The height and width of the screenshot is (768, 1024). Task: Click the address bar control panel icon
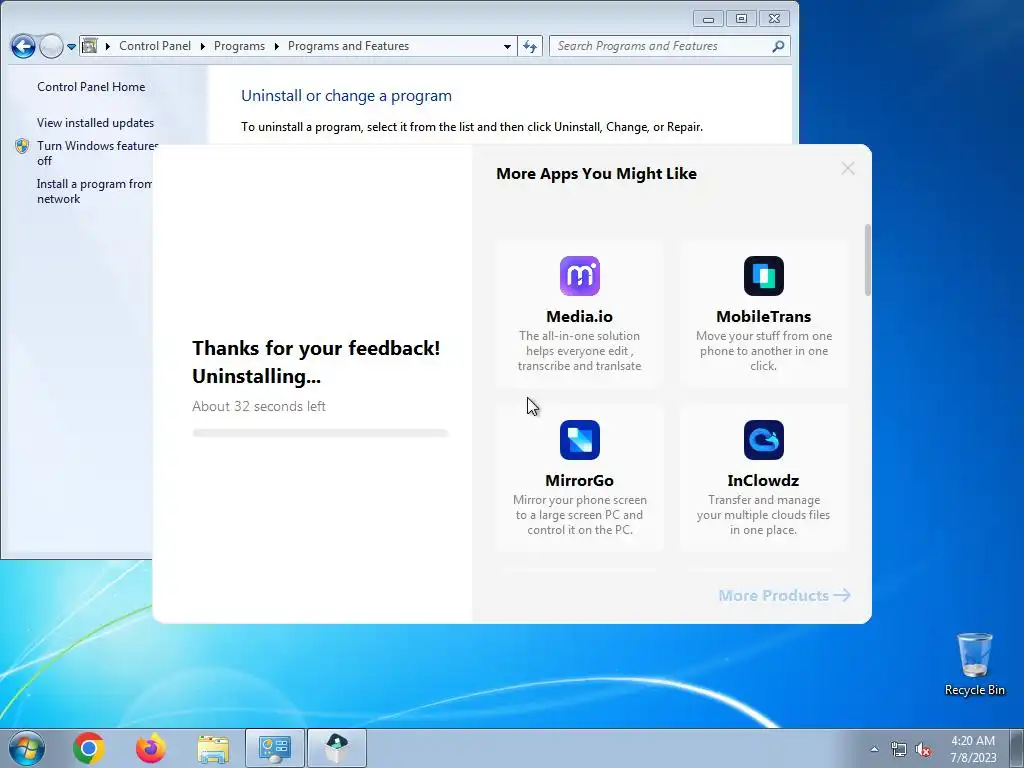pyautogui.click(x=89, y=46)
